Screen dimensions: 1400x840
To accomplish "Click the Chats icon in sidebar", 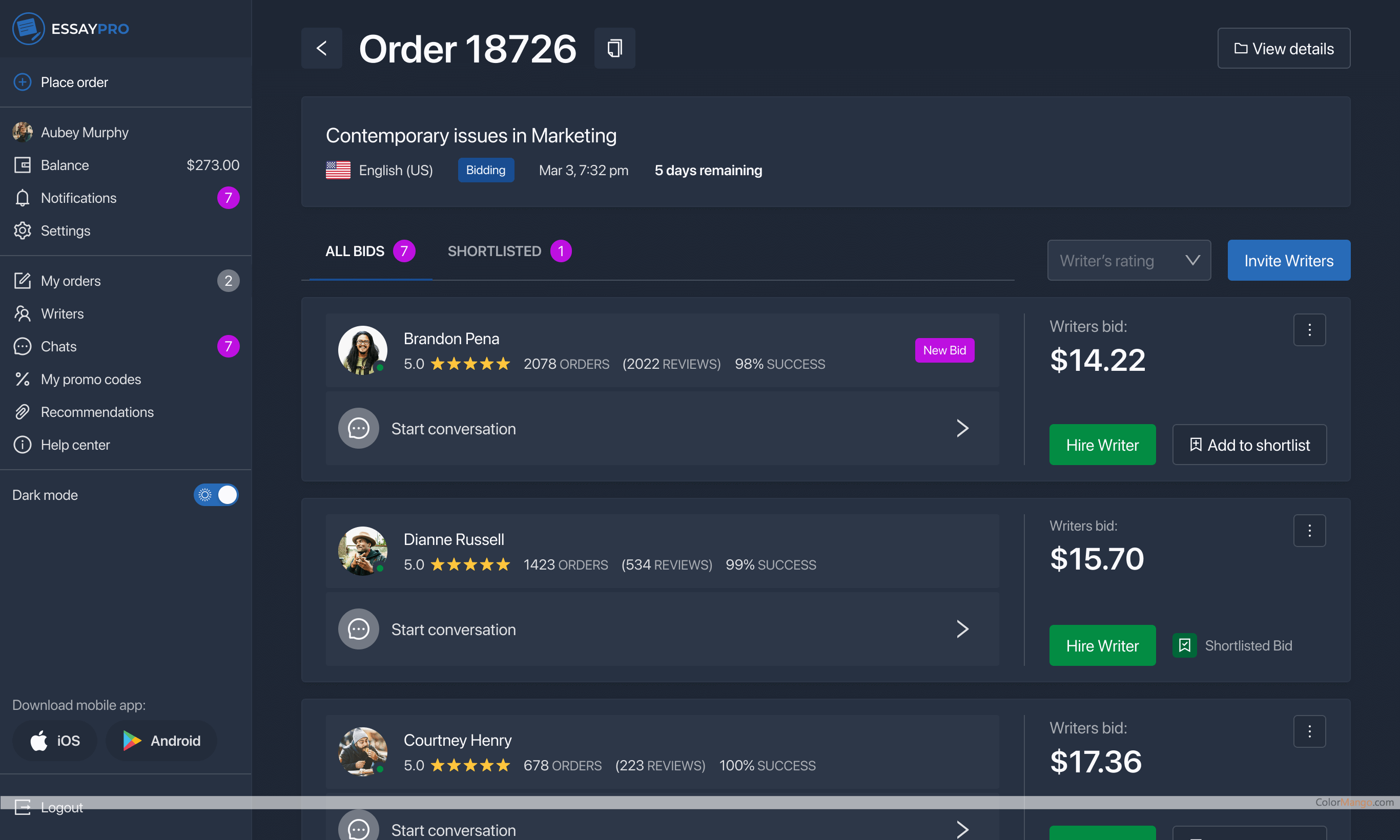I will pyautogui.click(x=21, y=346).
